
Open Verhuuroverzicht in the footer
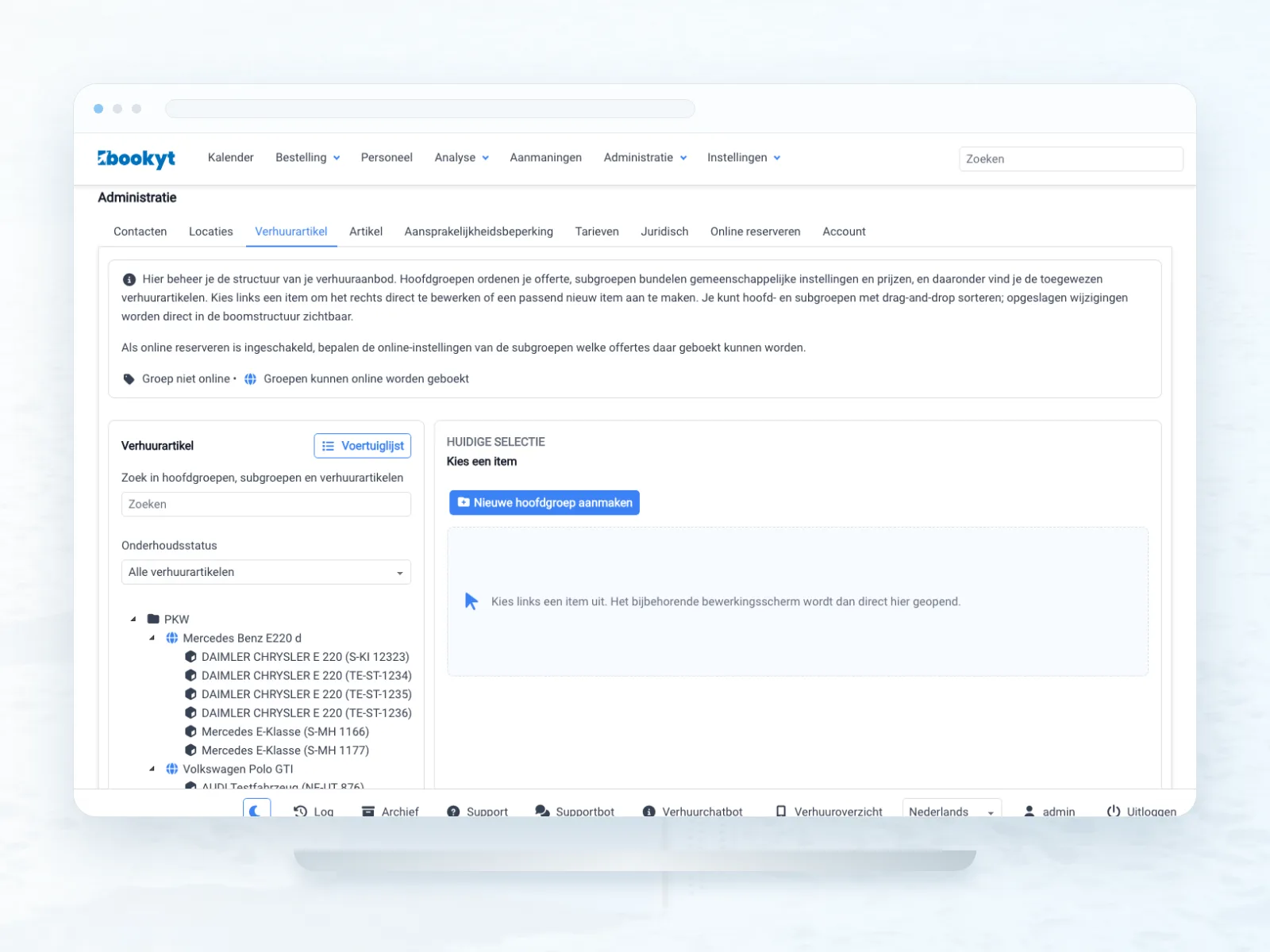click(829, 812)
